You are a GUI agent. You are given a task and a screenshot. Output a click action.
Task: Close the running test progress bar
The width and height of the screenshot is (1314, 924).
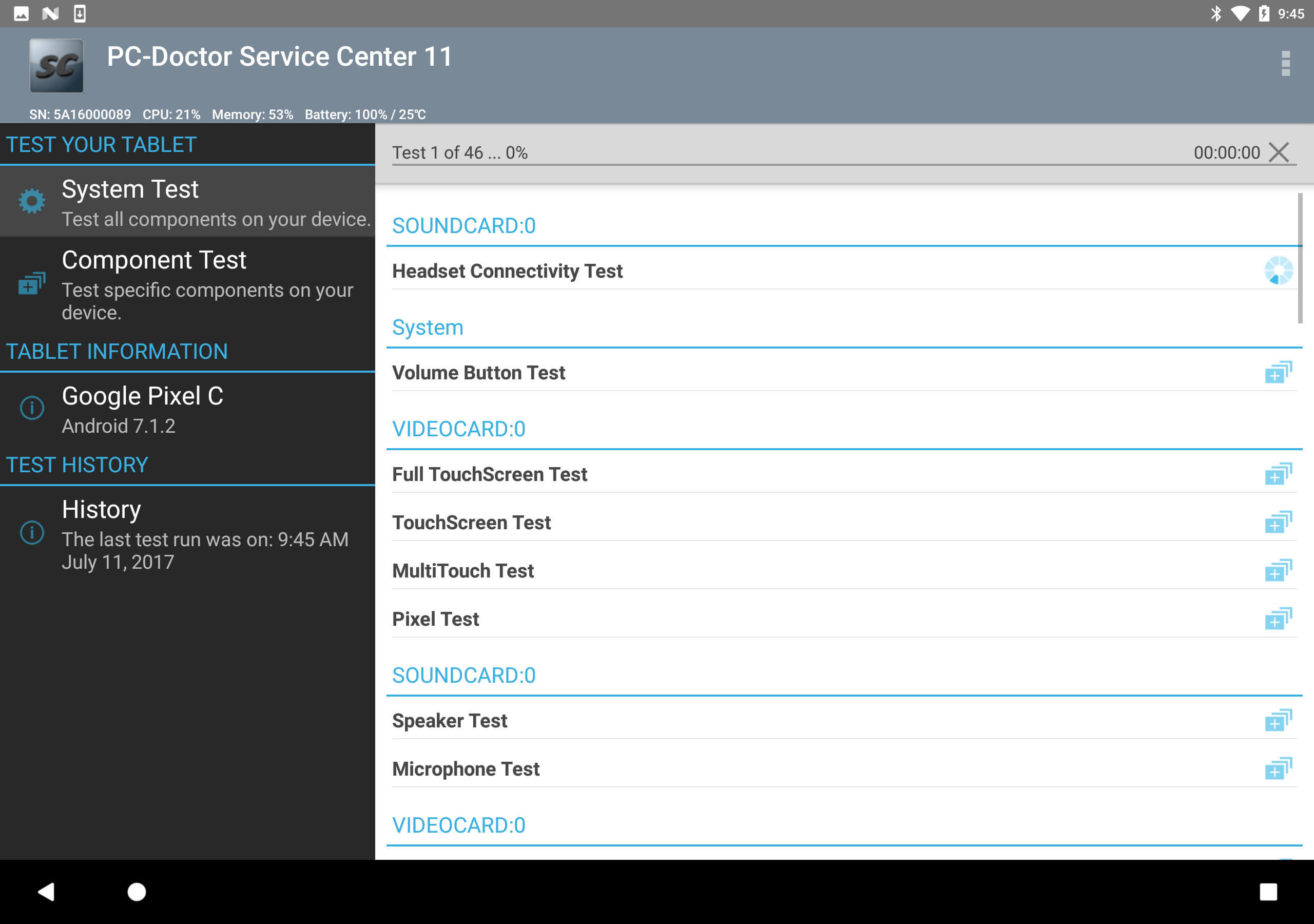(1281, 152)
